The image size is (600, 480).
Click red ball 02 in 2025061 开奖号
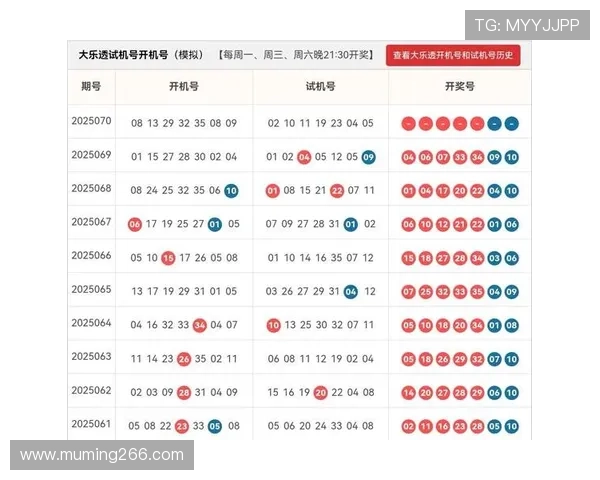[408, 426]
